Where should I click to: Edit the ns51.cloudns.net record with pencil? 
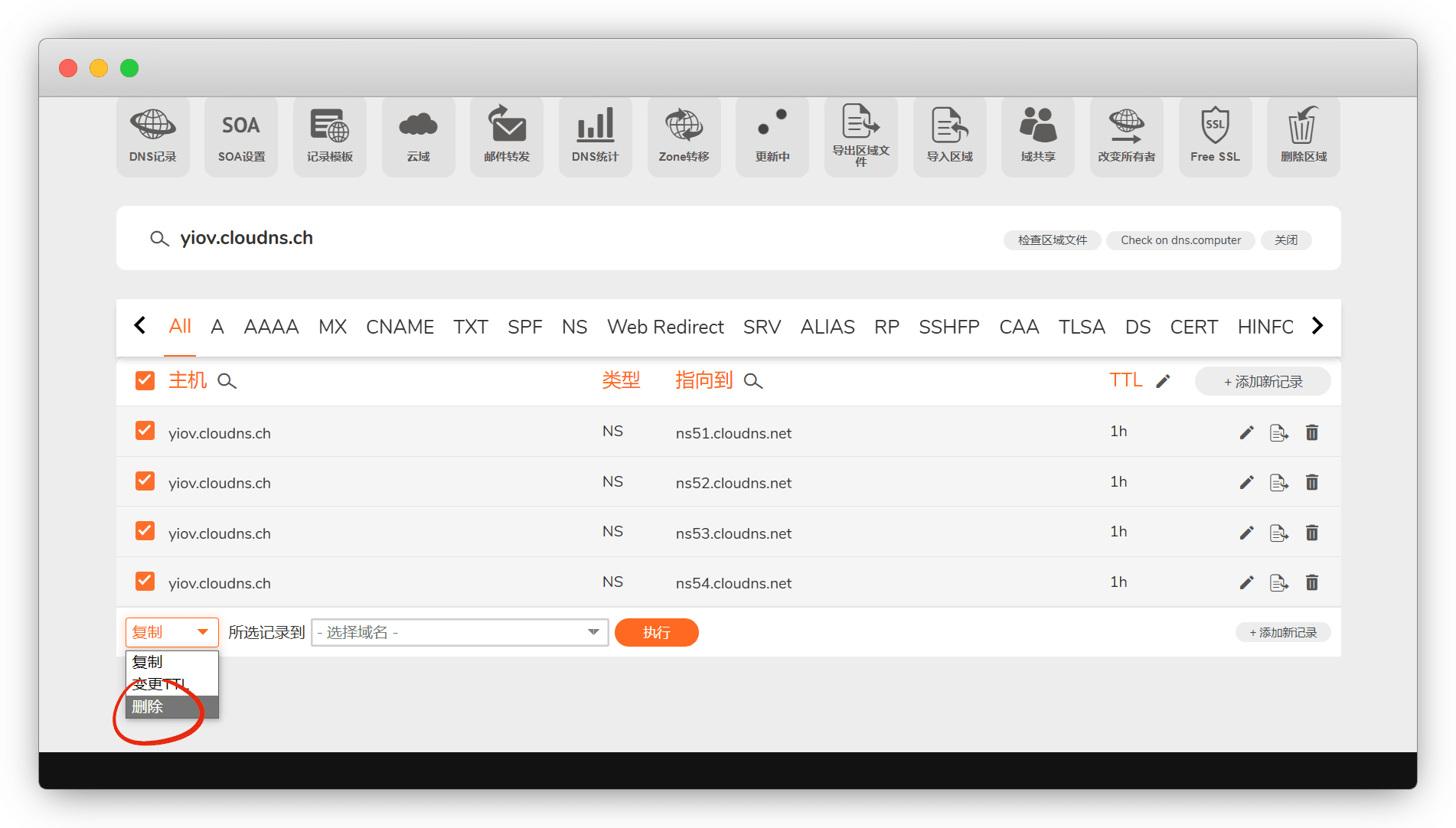pyautogui.click(x=1246, y=433)
